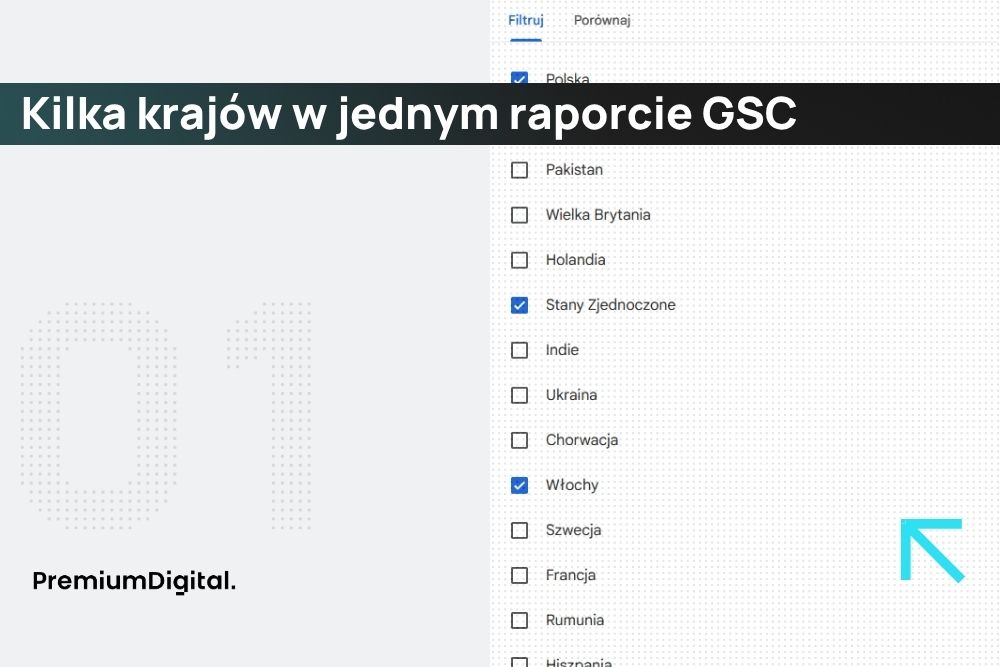Click the 'Rumunia' label text
The width and height of the screenshot is (1000, 667).
[x=574, y=620]
